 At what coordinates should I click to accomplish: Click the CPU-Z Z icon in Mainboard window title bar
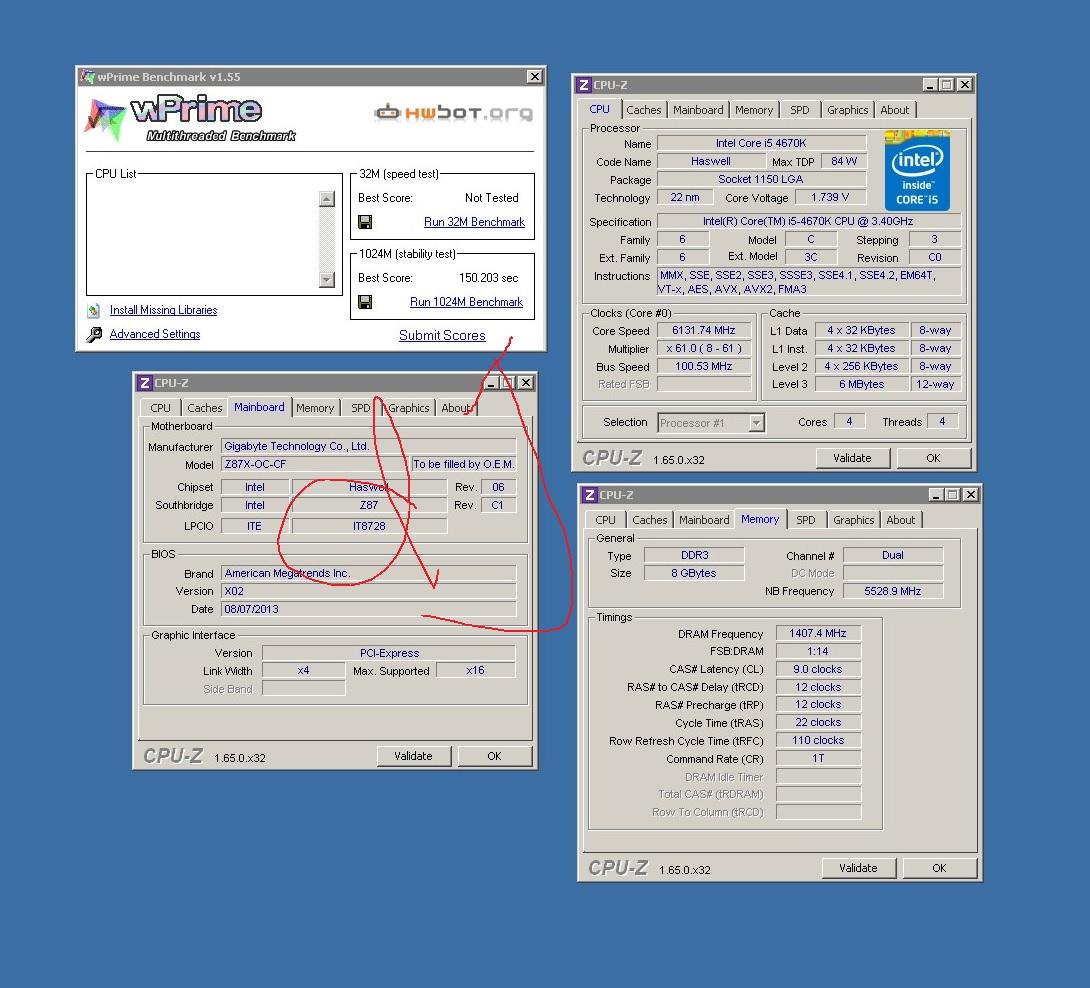tap(144, 383)
